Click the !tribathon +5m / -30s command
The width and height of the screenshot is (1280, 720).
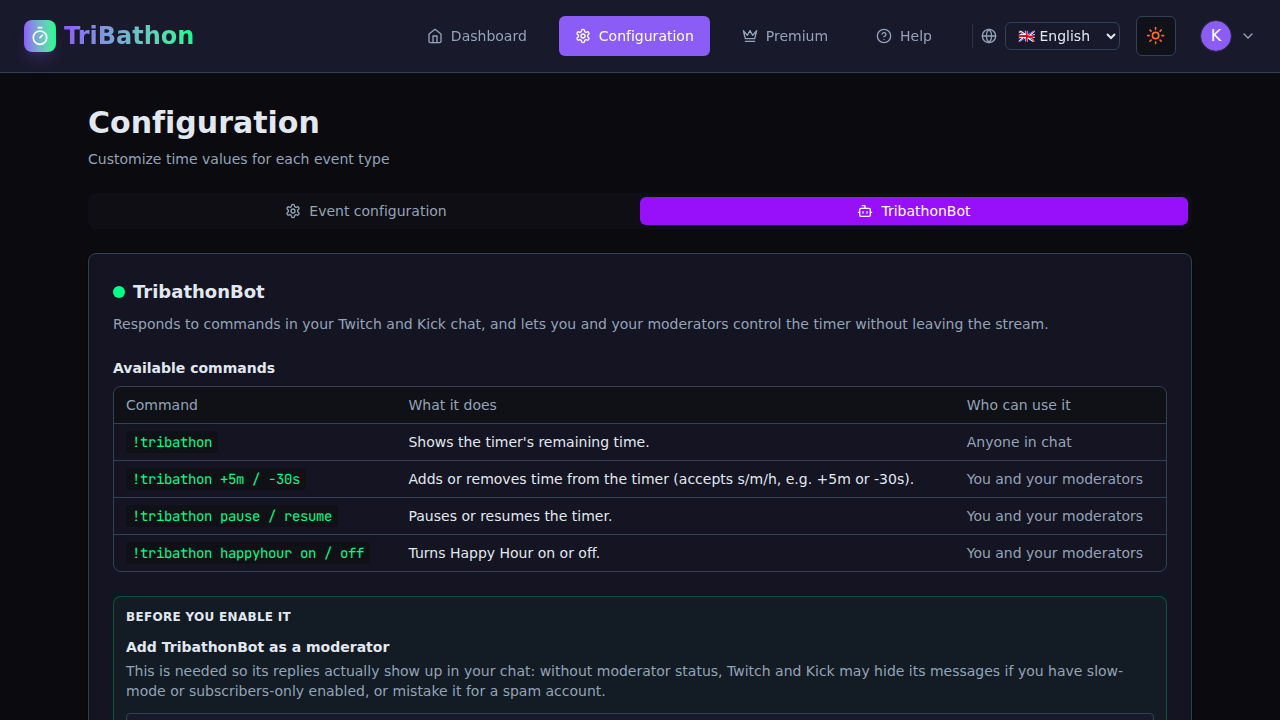tap(216, 479)
